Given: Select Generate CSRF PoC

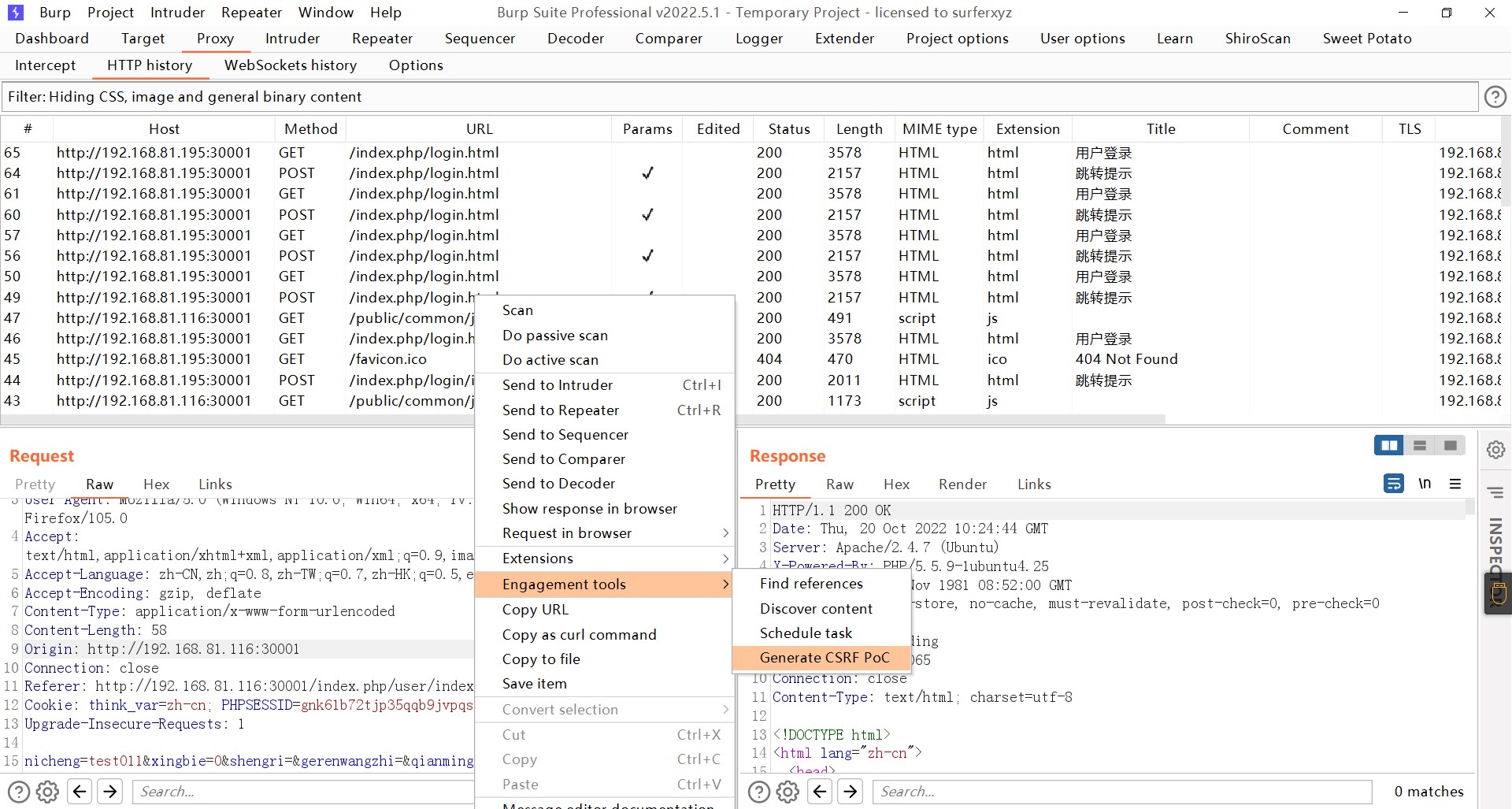Looking at the screenshot, I should pyautogui.click(x=824, y=658).
